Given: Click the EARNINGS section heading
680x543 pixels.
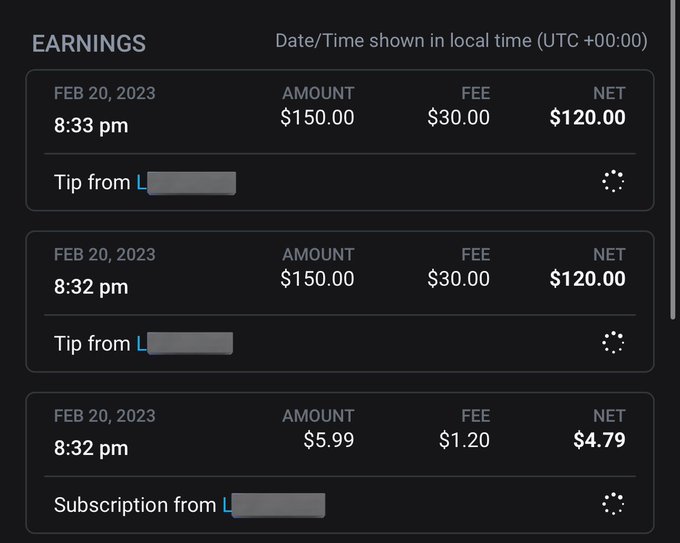Looking at the screenshot, I should (89, 44).
